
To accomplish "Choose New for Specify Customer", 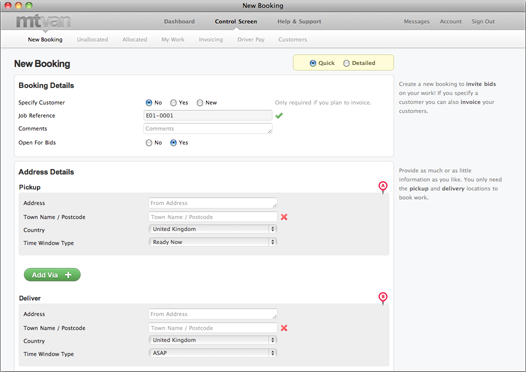I will point(200,103).
